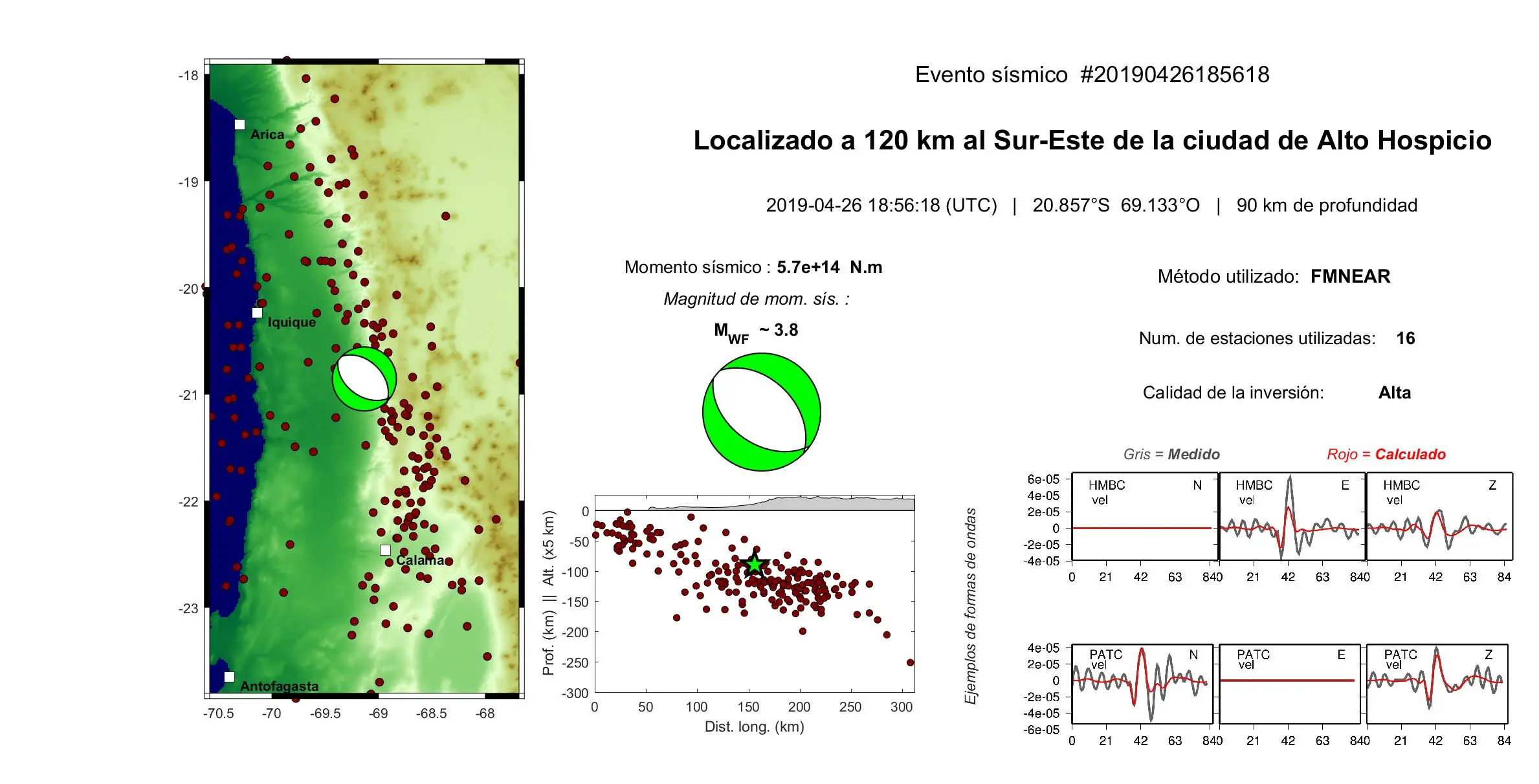The width and height of the screenshot is (1539, 784).
Task: Select the PATC Z waveform panel
Action: pos(1437,684)
